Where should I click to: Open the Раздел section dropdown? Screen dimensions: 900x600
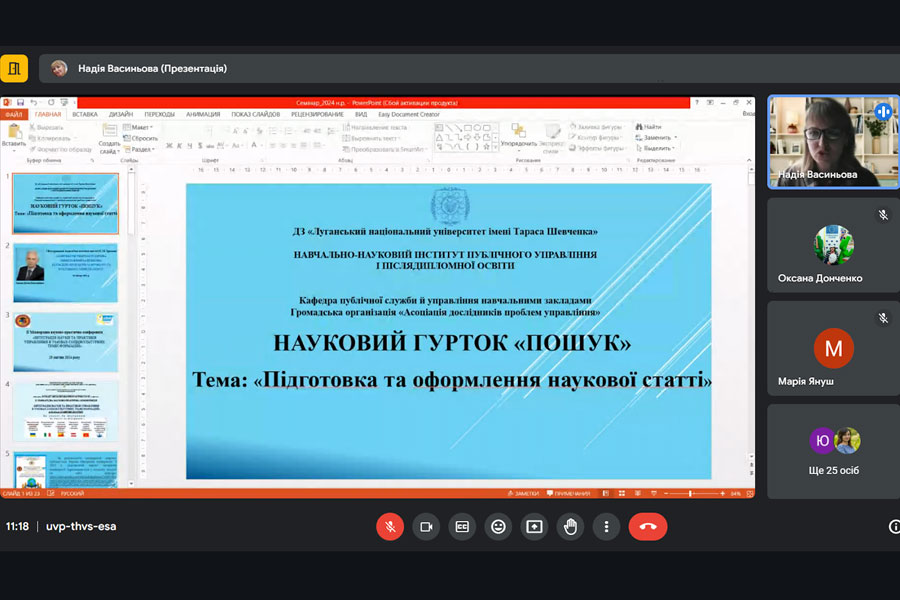pyautogui.click(x=141, y=149)
